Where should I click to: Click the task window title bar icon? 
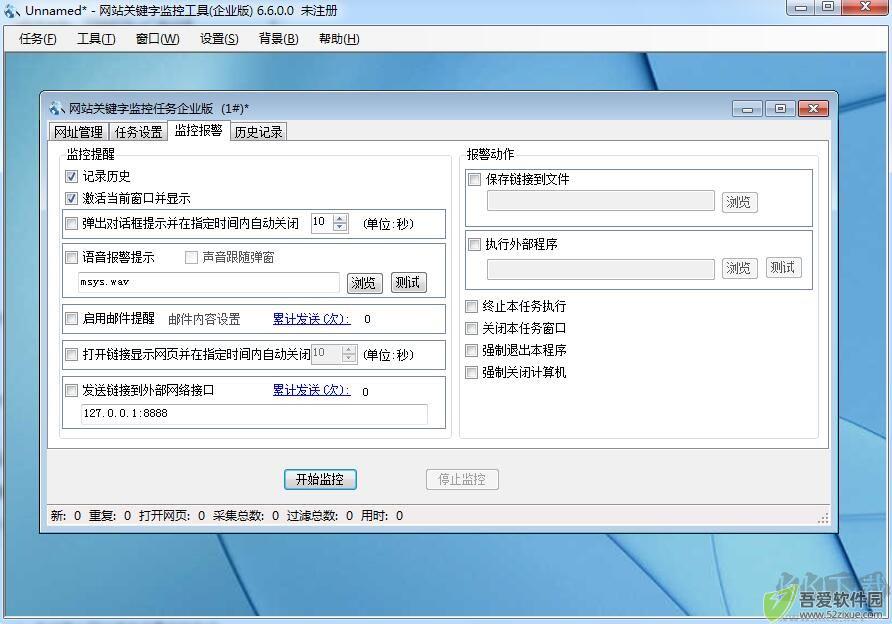pyautogui.click(x=56, y=108)
